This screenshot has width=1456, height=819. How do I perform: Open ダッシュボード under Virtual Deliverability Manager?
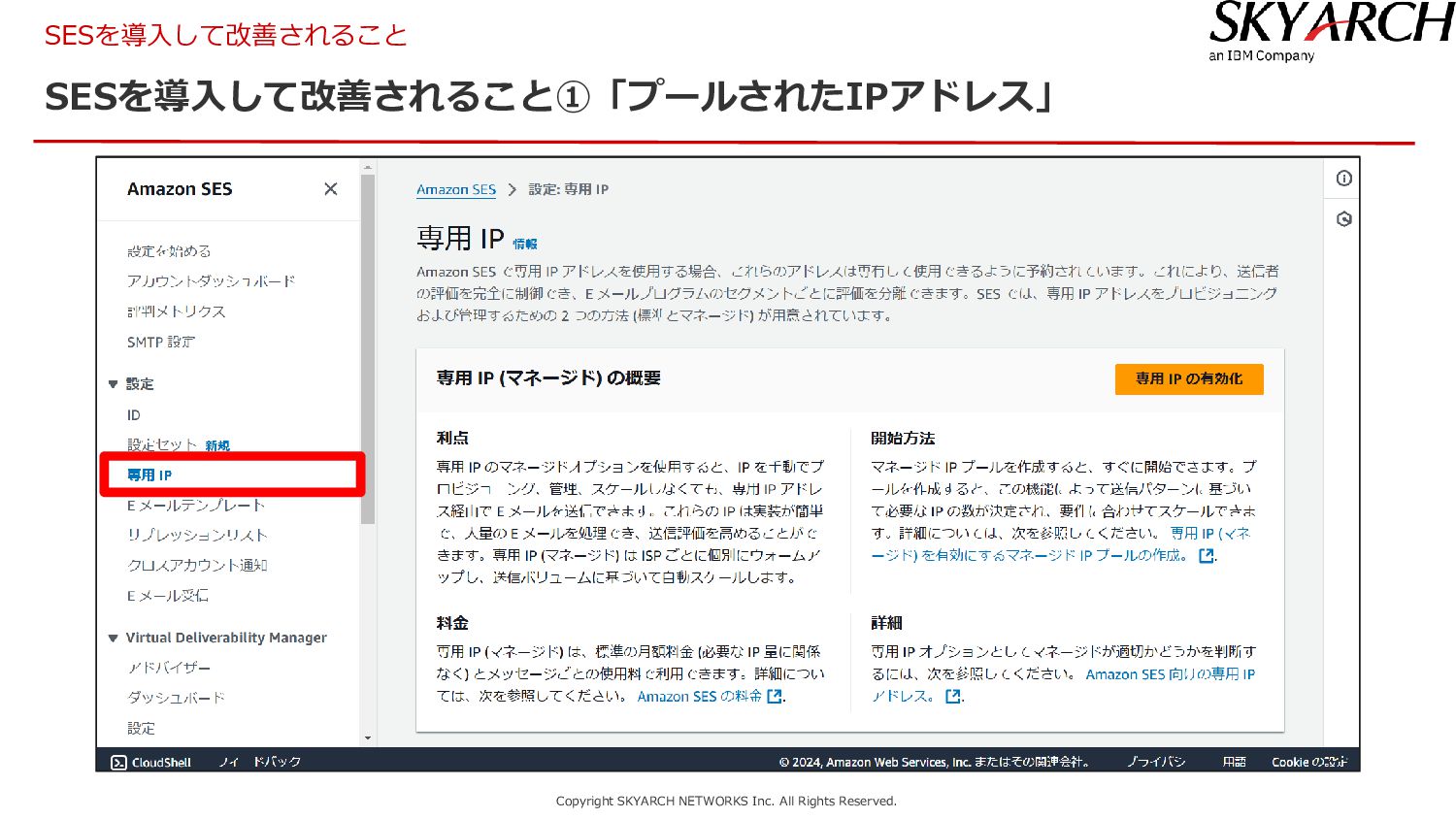176,699
